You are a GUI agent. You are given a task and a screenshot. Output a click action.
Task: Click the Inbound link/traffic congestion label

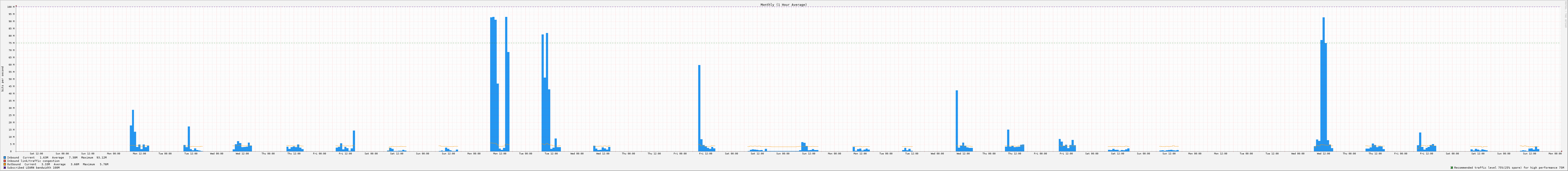tap(34, 161)
